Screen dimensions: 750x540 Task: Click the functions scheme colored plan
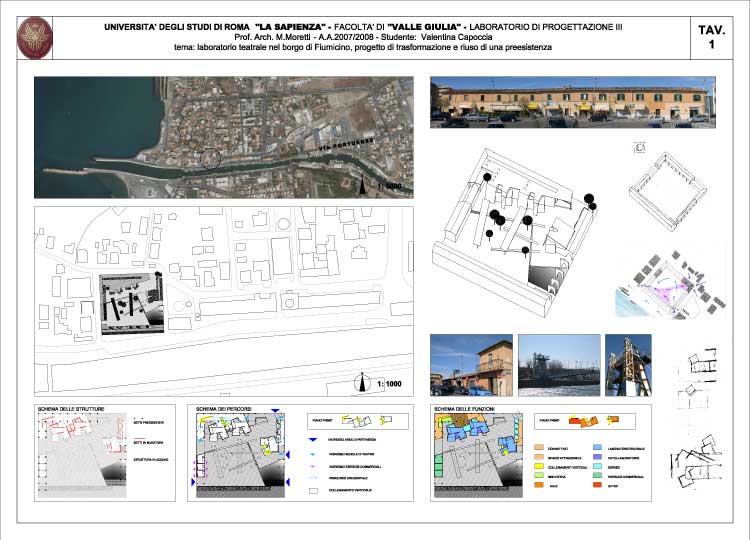[478, 455]
